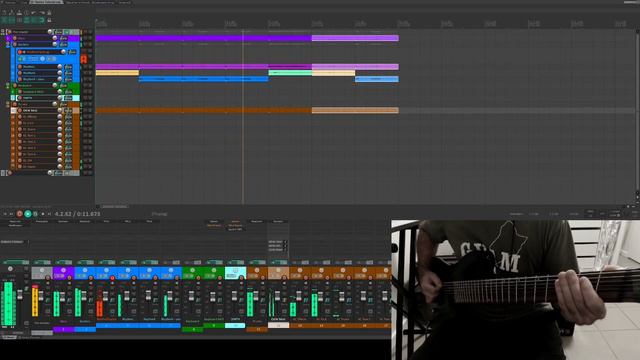Click the large red R icon beside blue tracks
The height and width of the screenshot is (360, 640).
(x=84, y=59)
